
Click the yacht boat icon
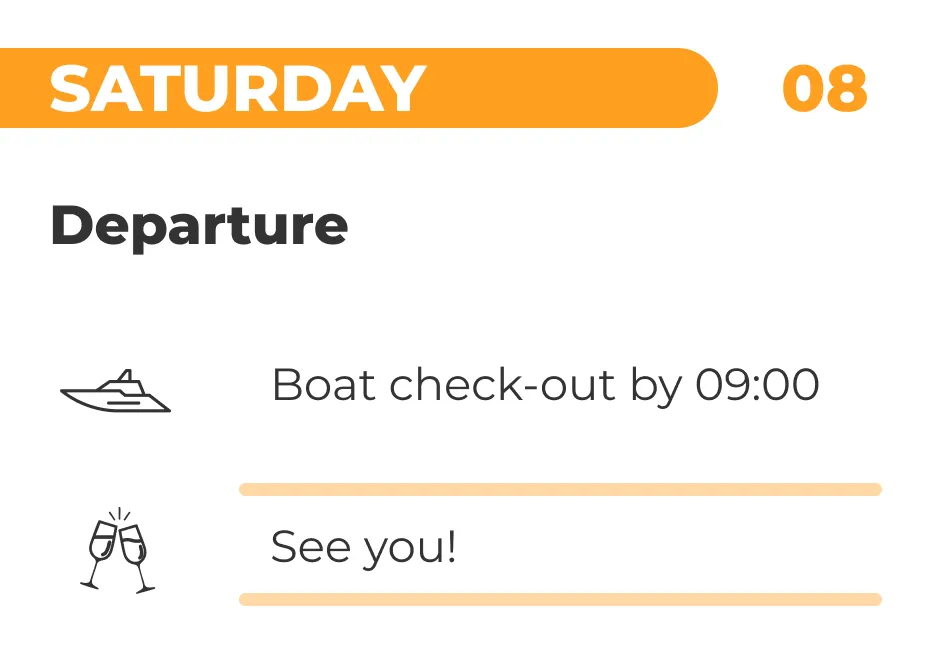[115, 391]
